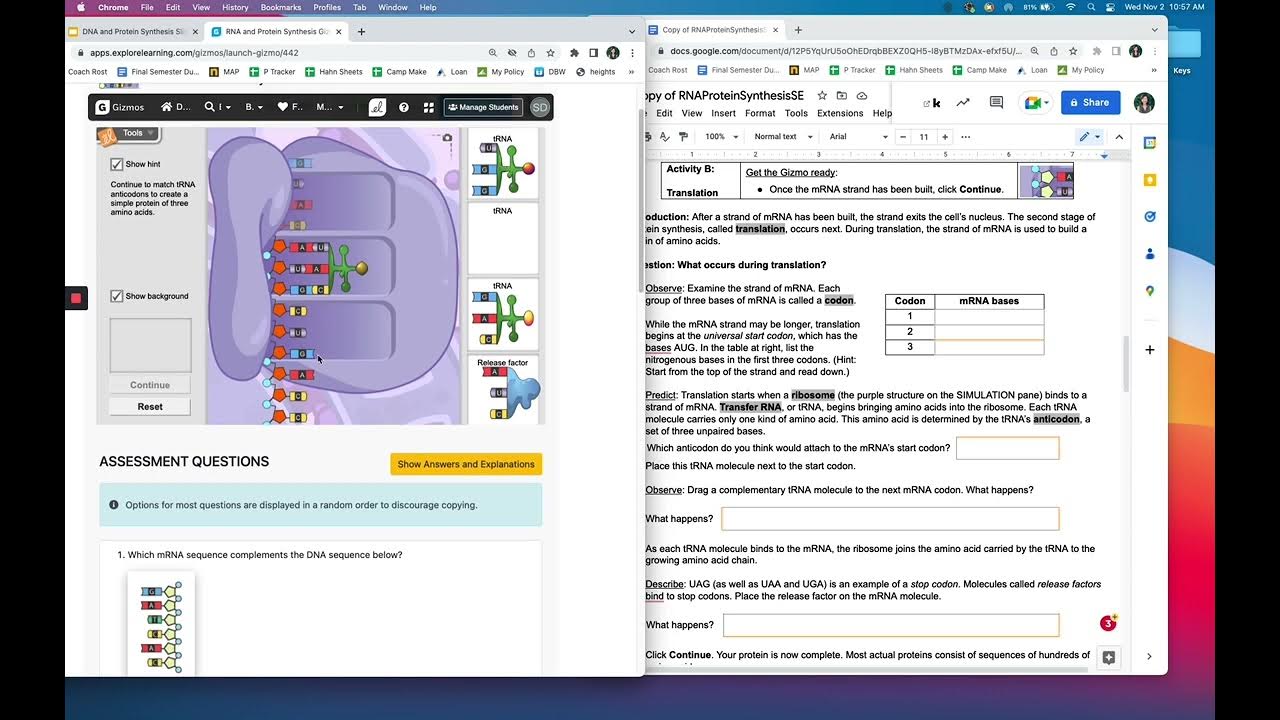Viewport: 1280px width, 720px height.
Task: Star the Google Docs document
Action: click(x=822, y=96)
